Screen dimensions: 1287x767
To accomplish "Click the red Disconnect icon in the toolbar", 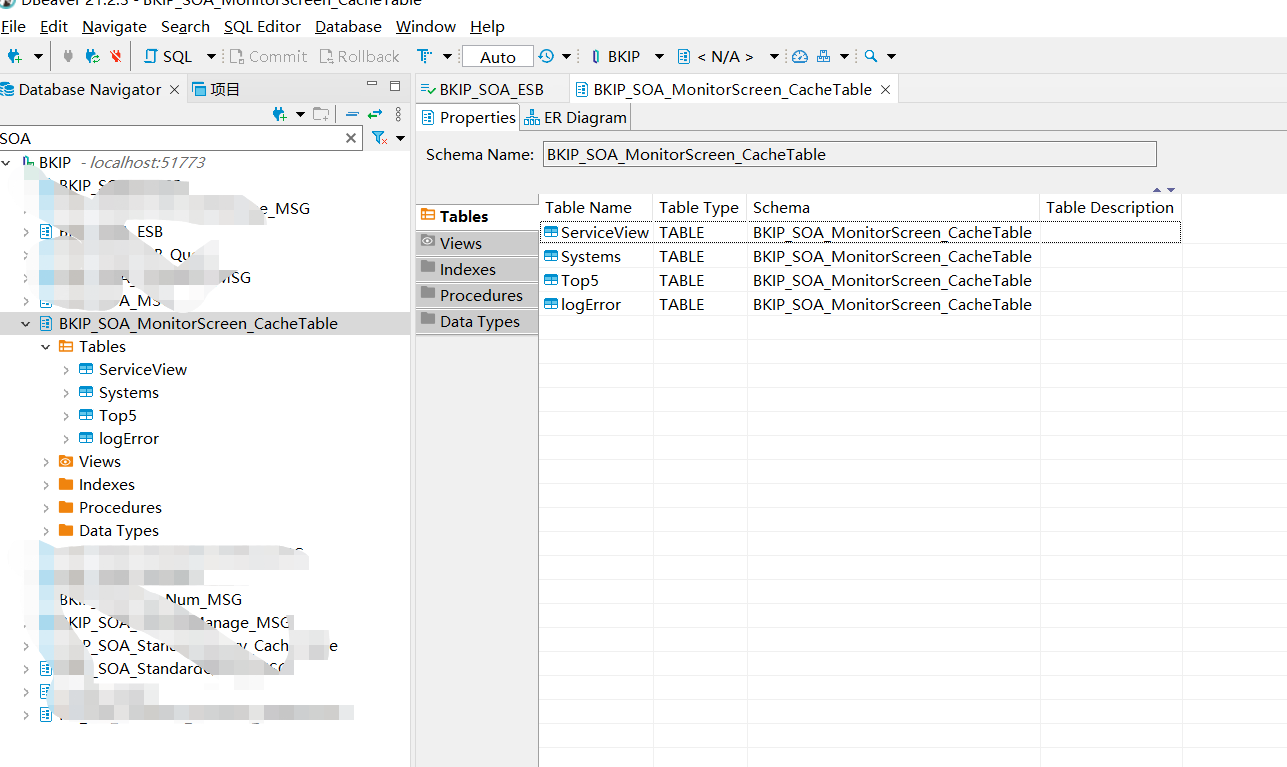I will 116,57.
